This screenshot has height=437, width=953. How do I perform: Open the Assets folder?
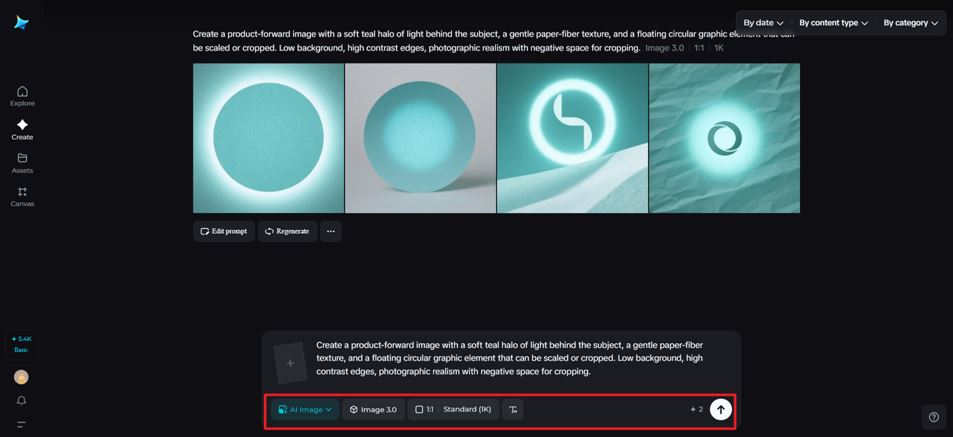click(x=22, y=163)
